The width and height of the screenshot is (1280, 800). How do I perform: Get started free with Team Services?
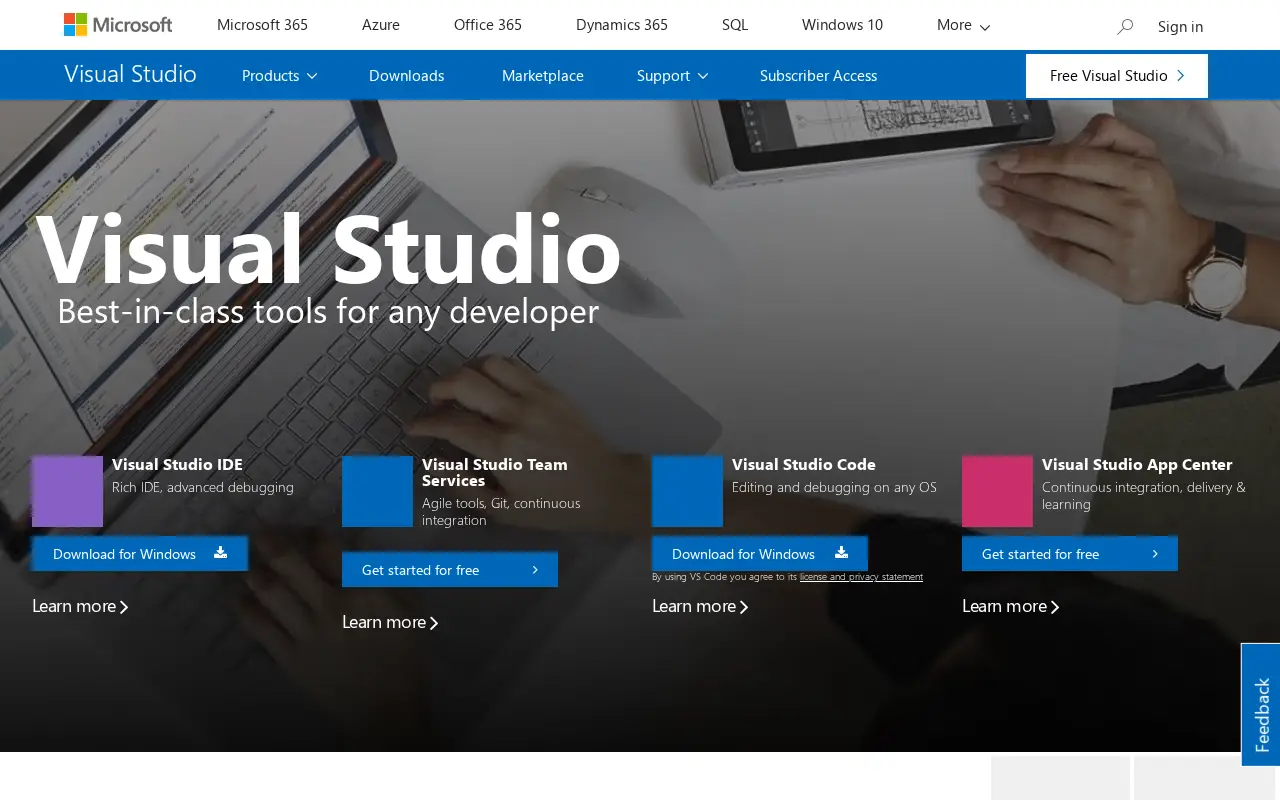(x=450, y=570)
